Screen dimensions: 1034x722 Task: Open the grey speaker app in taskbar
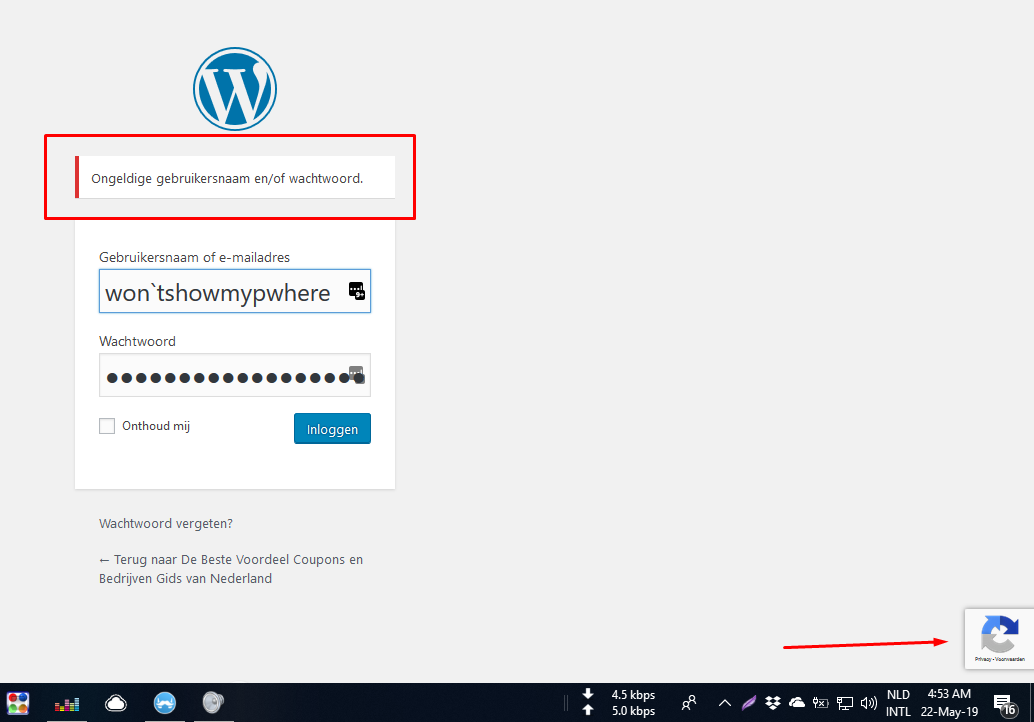[x=213, y=702]
